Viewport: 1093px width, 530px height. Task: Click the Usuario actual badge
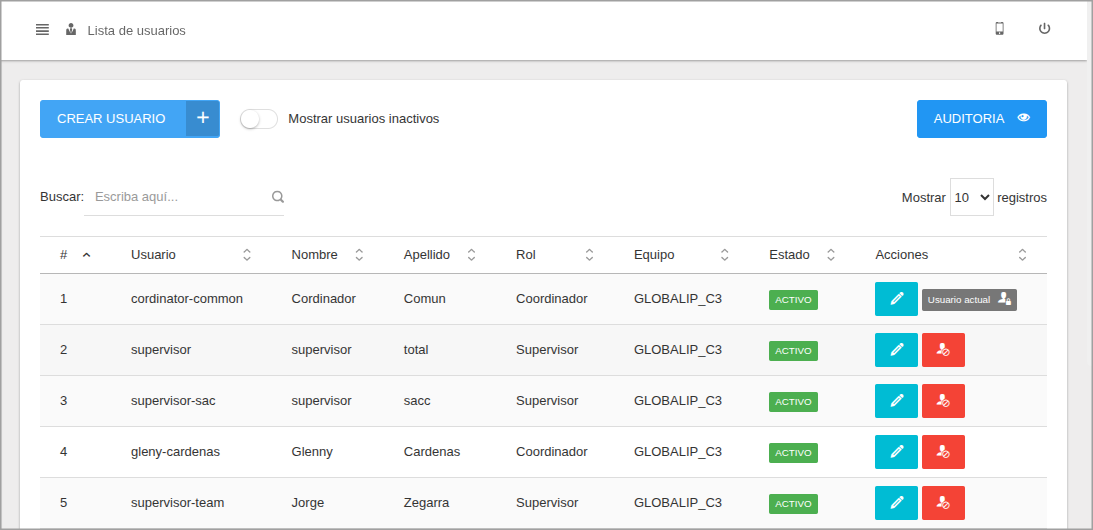[968, 299]
